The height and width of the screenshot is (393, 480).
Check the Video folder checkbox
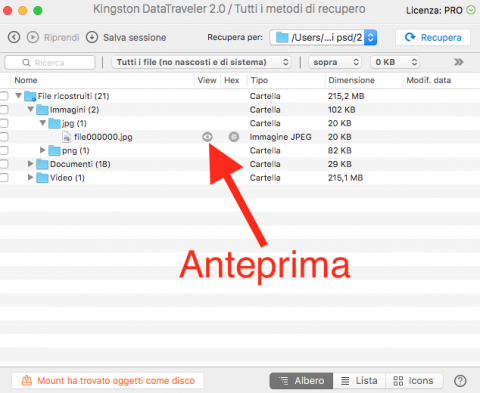click(x=4, y=178)
